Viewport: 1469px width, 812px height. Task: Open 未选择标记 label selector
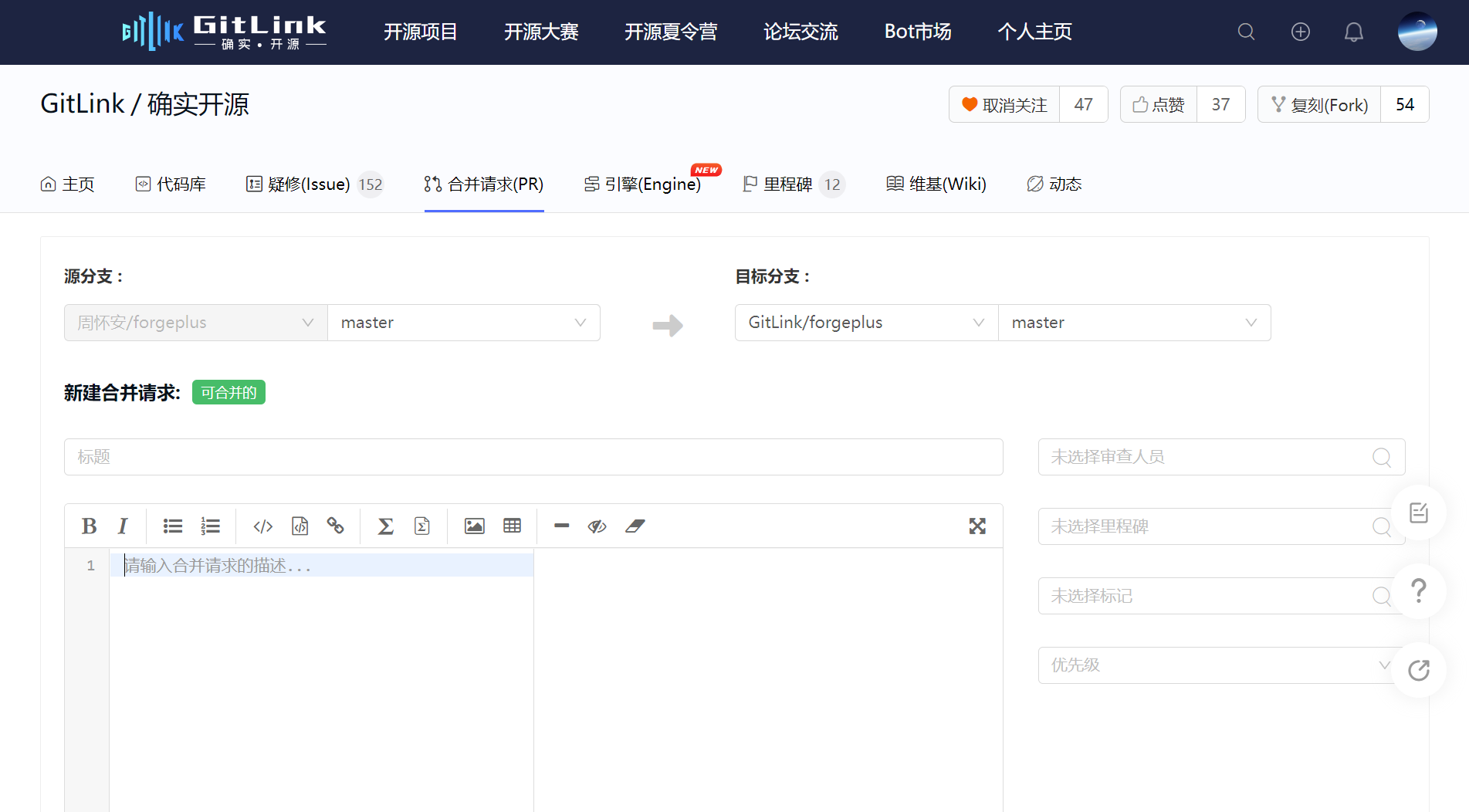(x=1221, y=596)
